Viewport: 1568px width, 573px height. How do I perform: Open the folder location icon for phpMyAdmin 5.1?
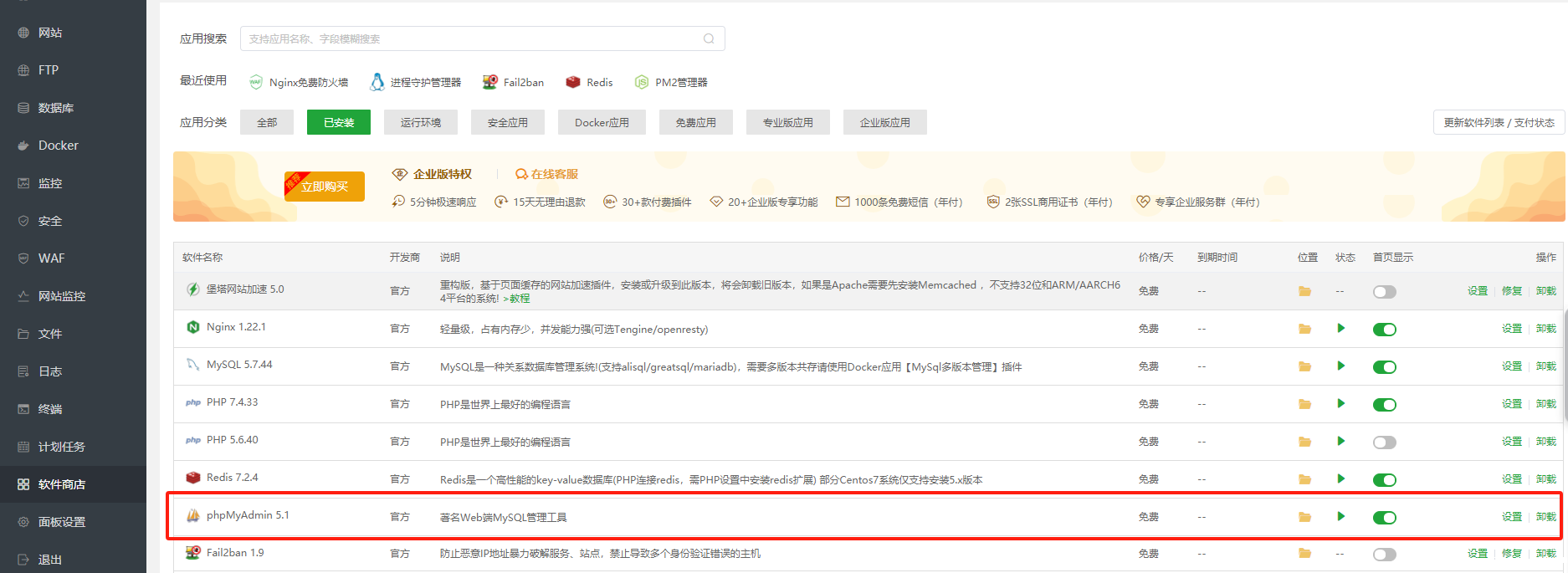(x=1304, y=517)
